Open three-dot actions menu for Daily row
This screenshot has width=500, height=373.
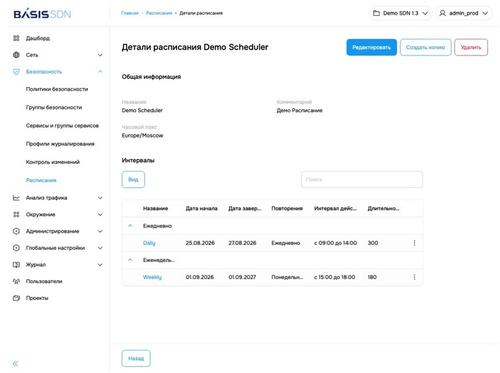pos(414,243)
